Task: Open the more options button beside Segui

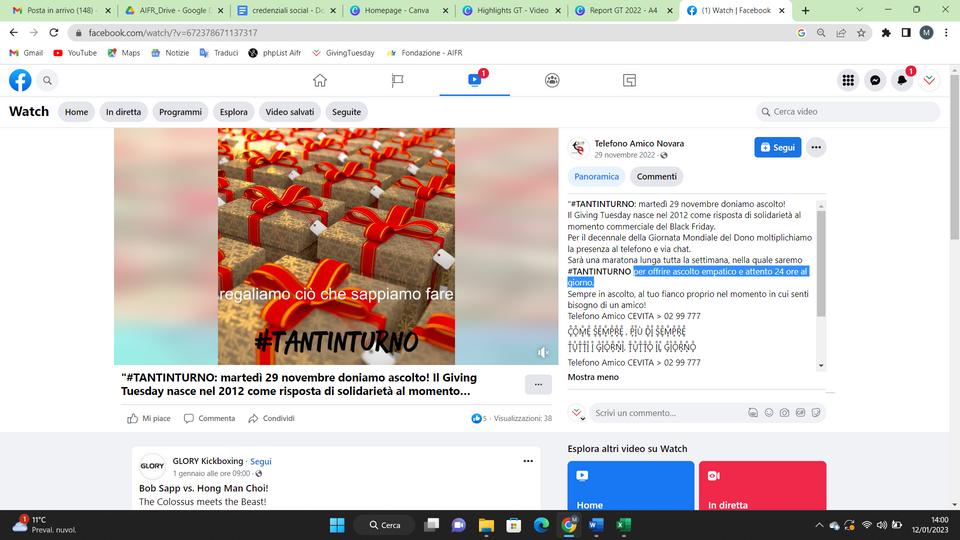Action: (x=816, y=147)
